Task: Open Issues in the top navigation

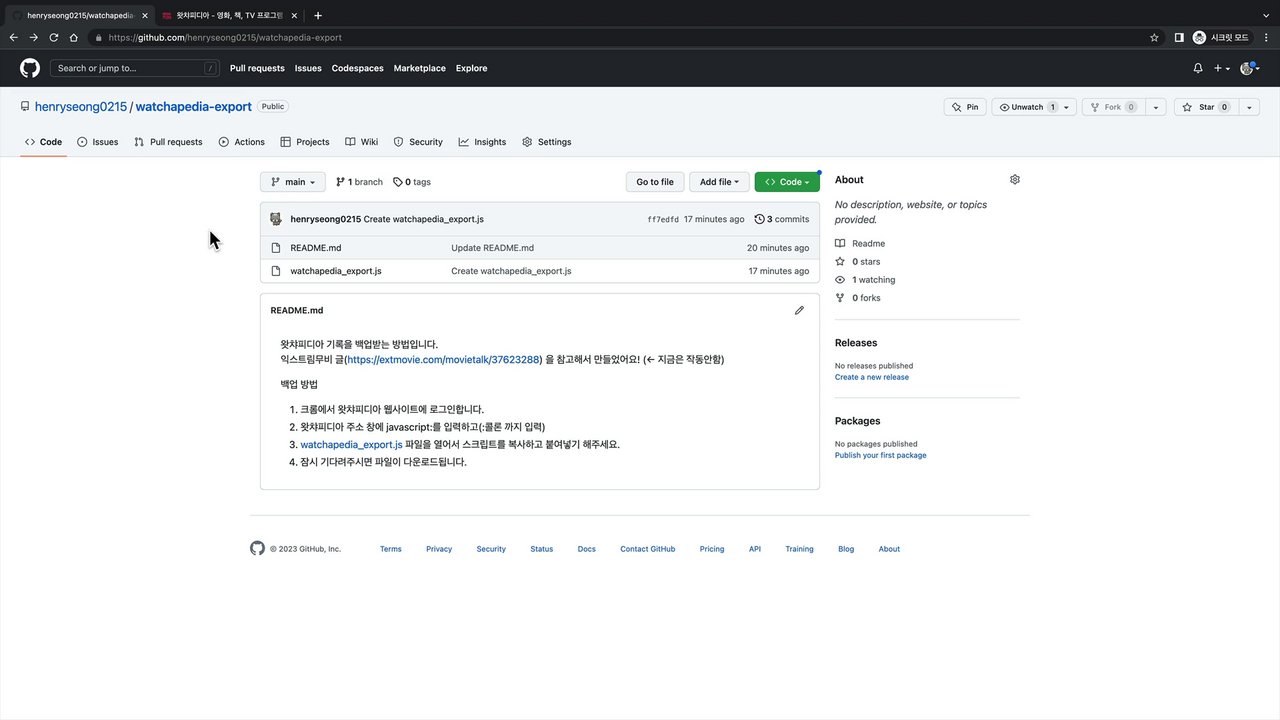Action: (308, 68)
